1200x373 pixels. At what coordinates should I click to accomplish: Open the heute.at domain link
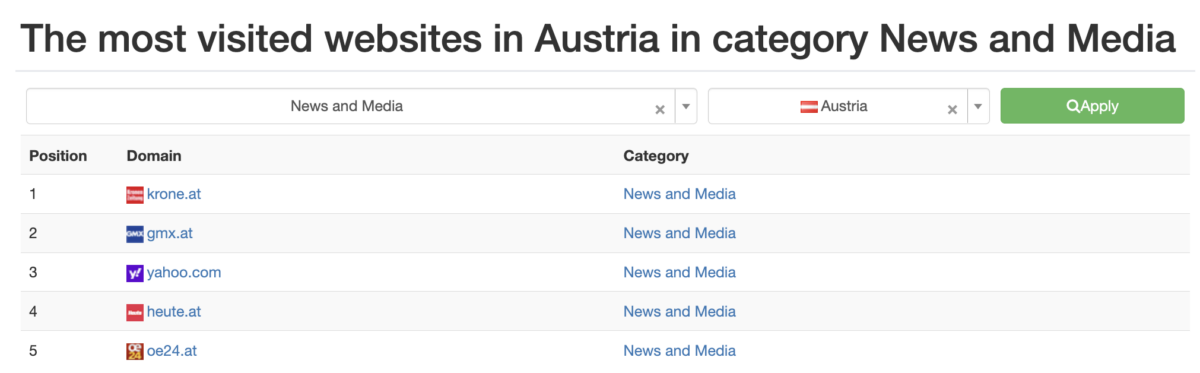coord(174,312)
